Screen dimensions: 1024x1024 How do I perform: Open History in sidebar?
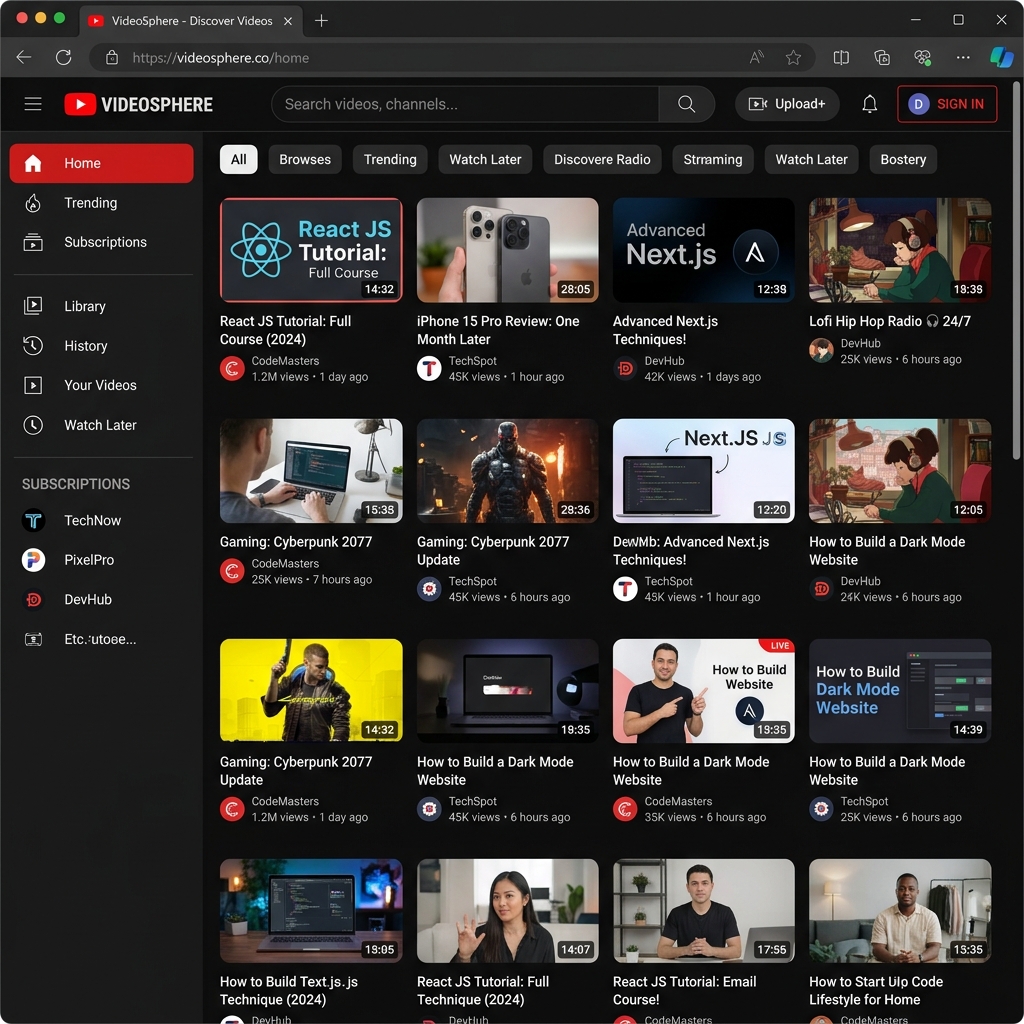point(101,346)
